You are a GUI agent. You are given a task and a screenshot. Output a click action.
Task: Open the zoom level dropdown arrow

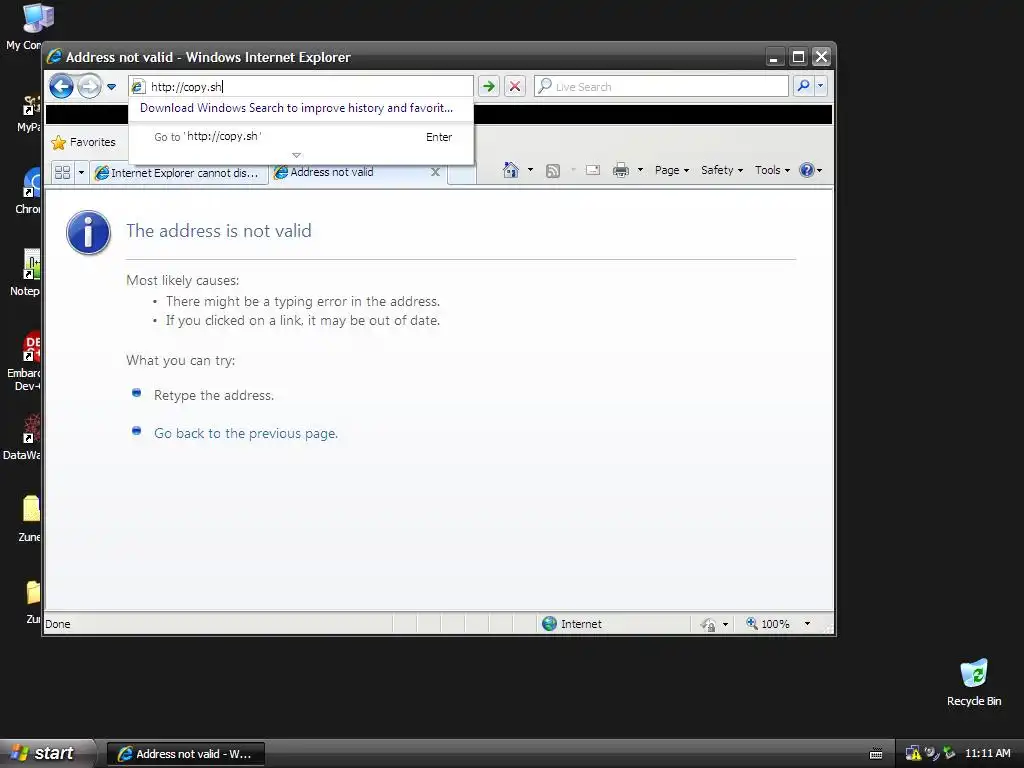pos(808,624)
